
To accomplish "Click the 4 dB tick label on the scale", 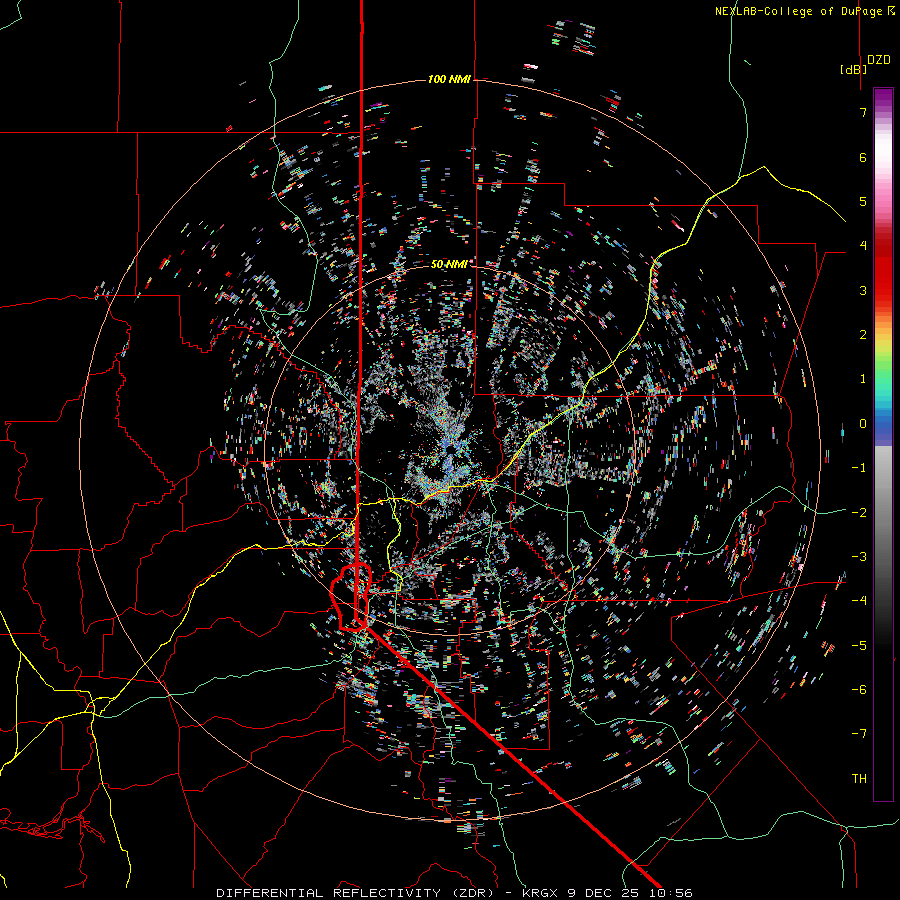I will [863, 246].
